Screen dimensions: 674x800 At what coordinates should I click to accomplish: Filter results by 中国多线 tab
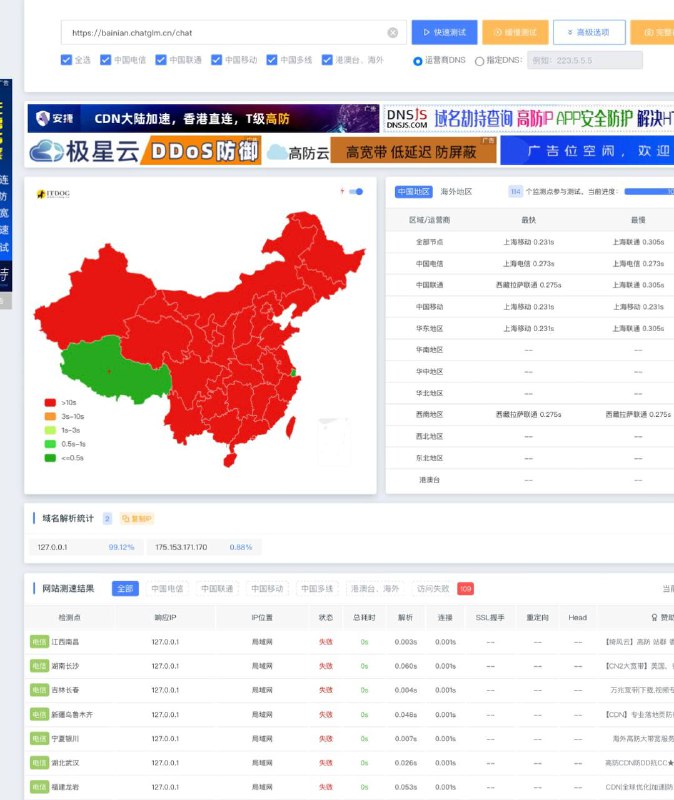(317, 589)
